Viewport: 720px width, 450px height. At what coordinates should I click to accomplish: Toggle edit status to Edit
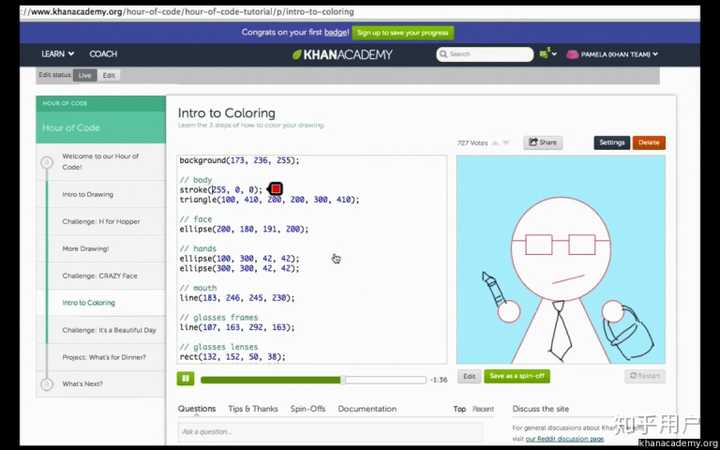[109, 76]
